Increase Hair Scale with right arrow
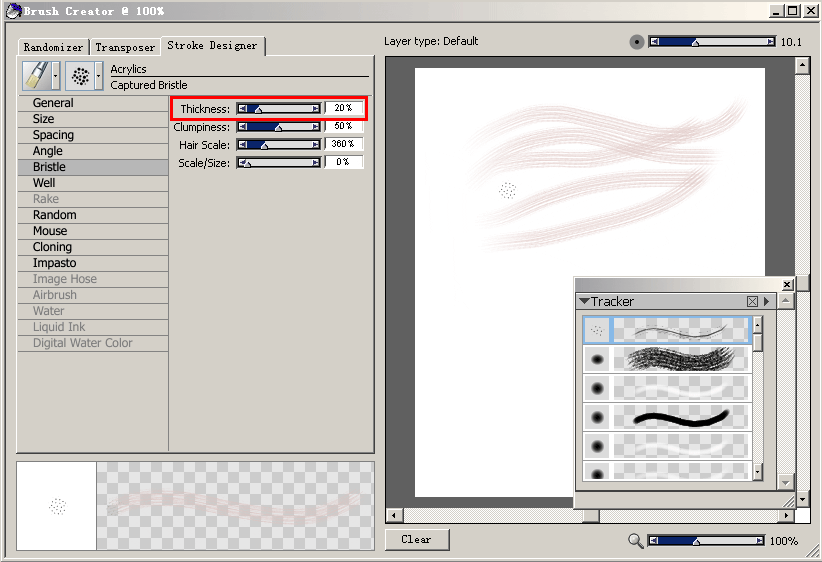822x562 pixels. tap(316, 145)
